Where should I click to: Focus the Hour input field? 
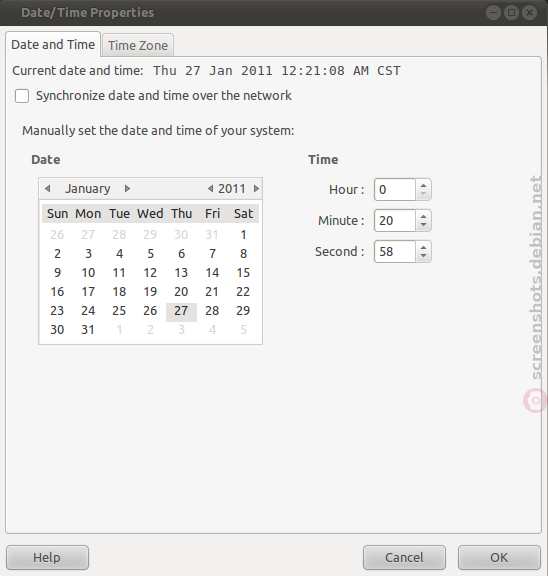click(395, 190)
